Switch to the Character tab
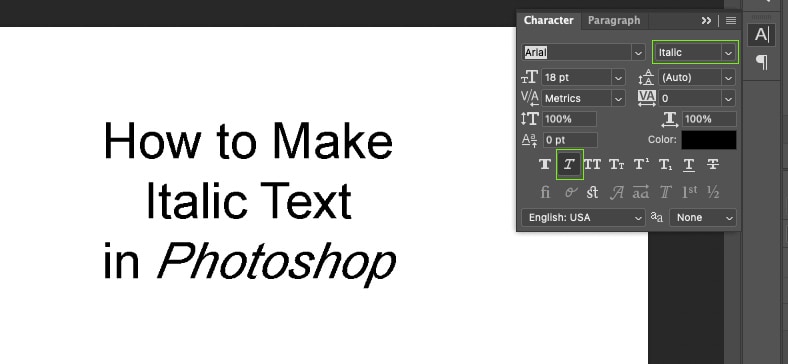The width and height of the screenshot is (788, 364). tap(548, 21)
